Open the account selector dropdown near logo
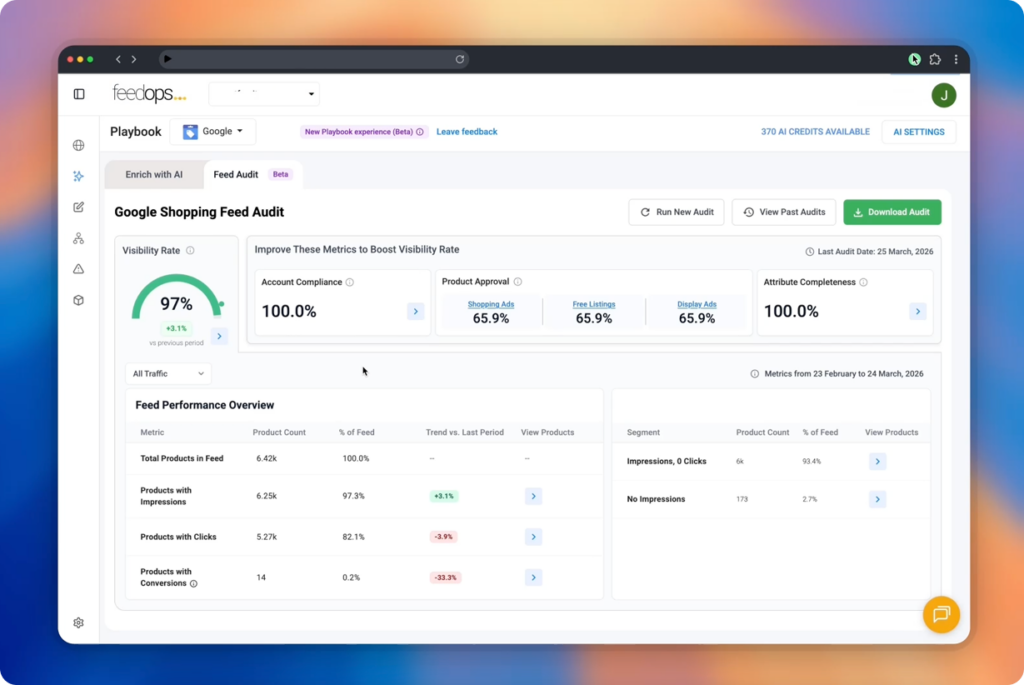Viewport: 1024px width, 685px height. coord(264,93)
